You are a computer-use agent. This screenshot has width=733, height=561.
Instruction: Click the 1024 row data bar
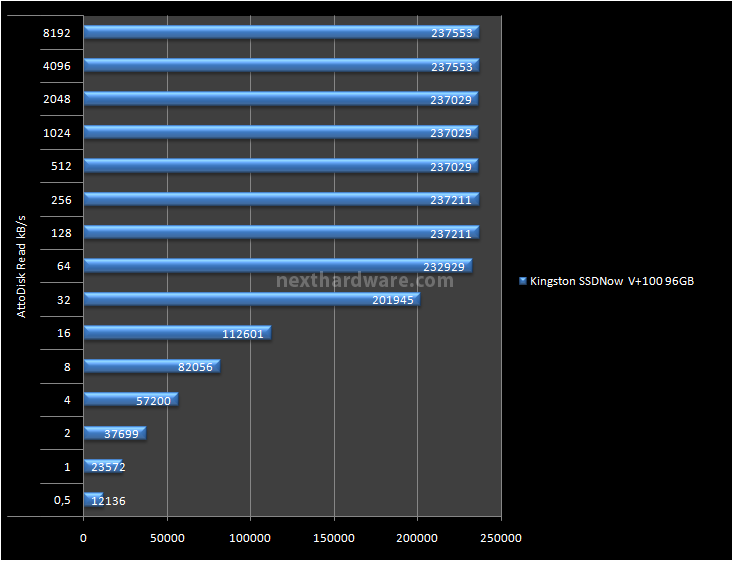coord(281,133)
